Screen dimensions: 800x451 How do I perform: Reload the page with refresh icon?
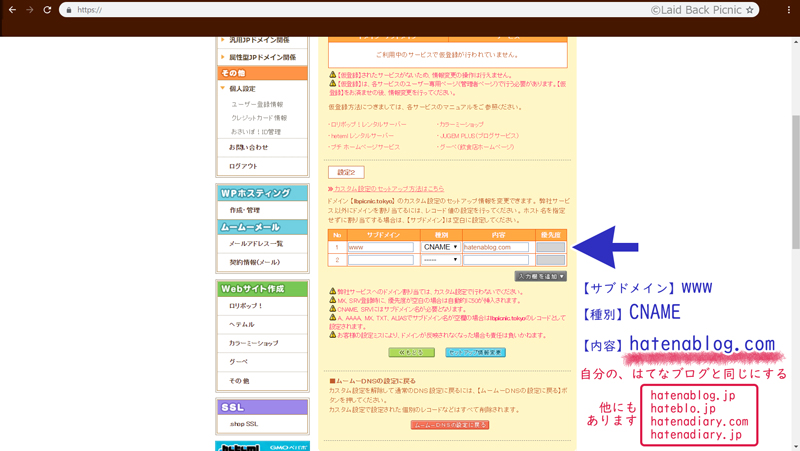[47, 10]
